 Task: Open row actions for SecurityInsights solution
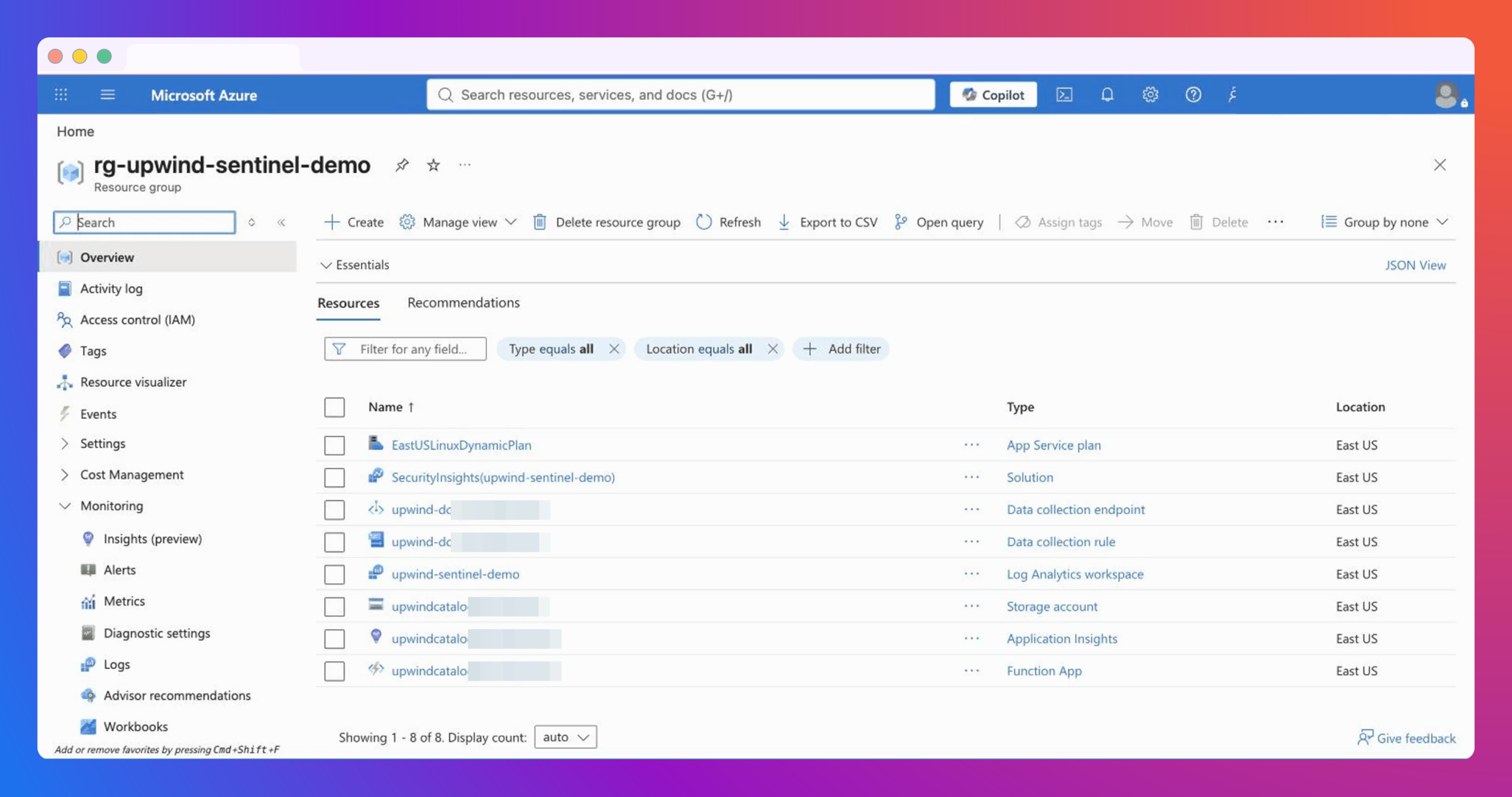click(972, 477)
